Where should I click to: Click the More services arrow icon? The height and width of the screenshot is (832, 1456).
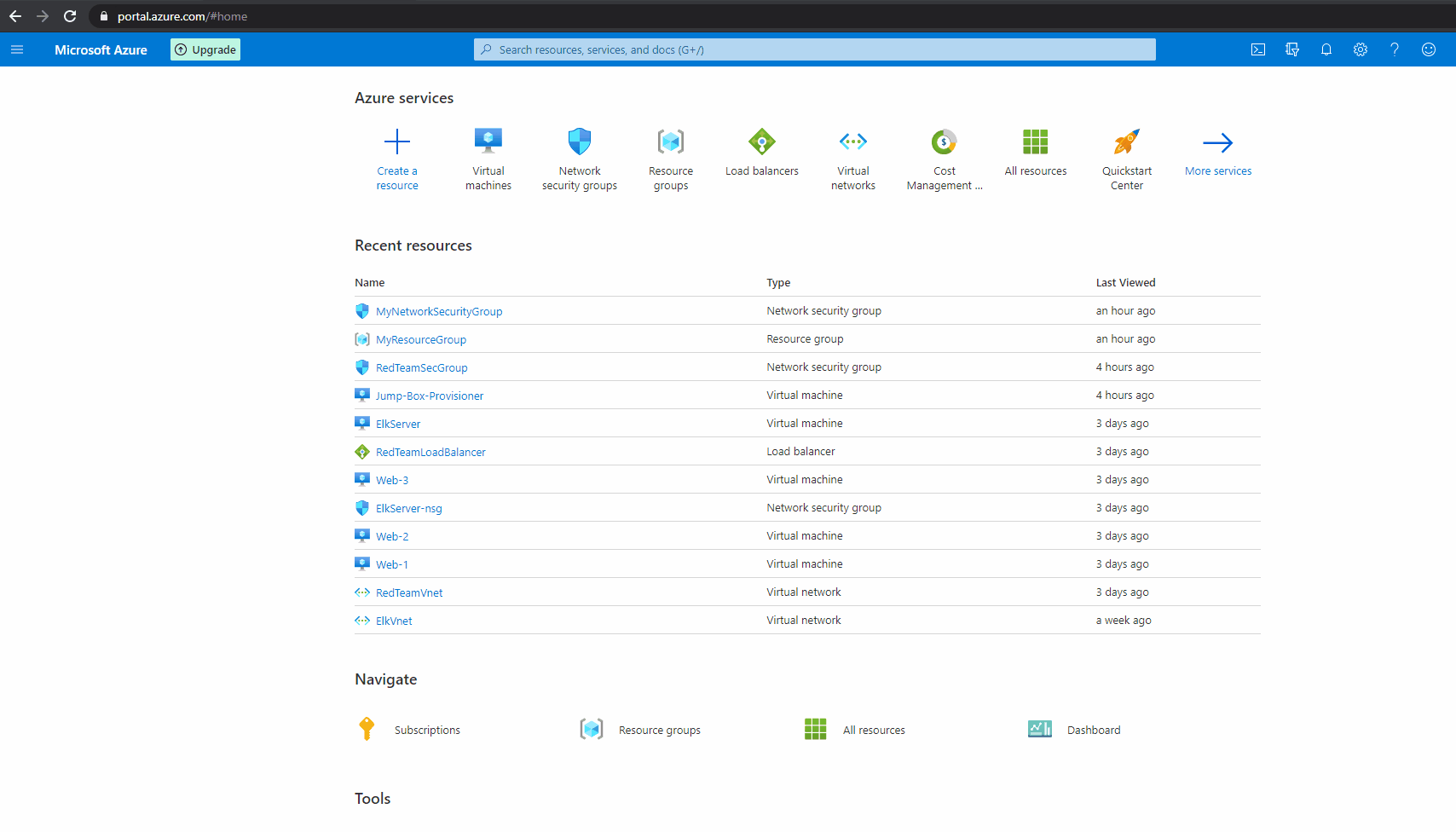(x=1218, y=142)
